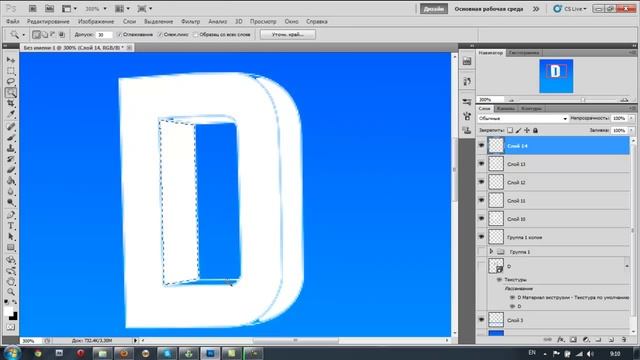The image size is (640, 360).
Task: Open the Заливка fill slider arrow
Action: click(x=631, y=130)
